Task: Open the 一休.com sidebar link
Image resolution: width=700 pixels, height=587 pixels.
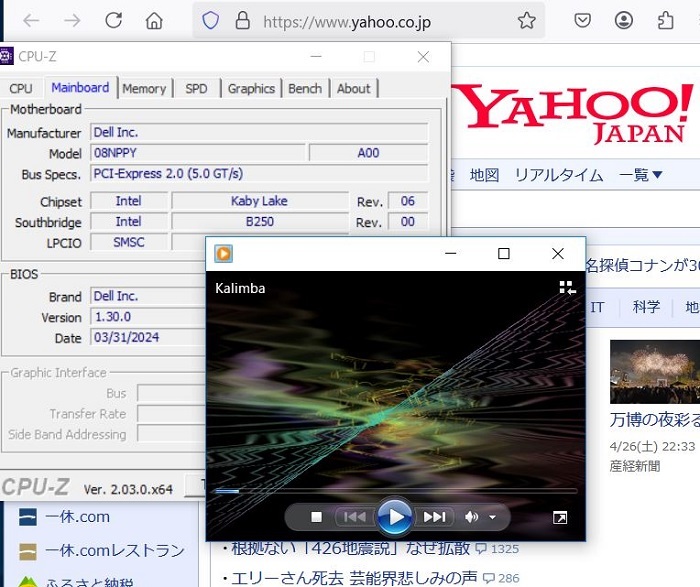Action: coord(78,517)
